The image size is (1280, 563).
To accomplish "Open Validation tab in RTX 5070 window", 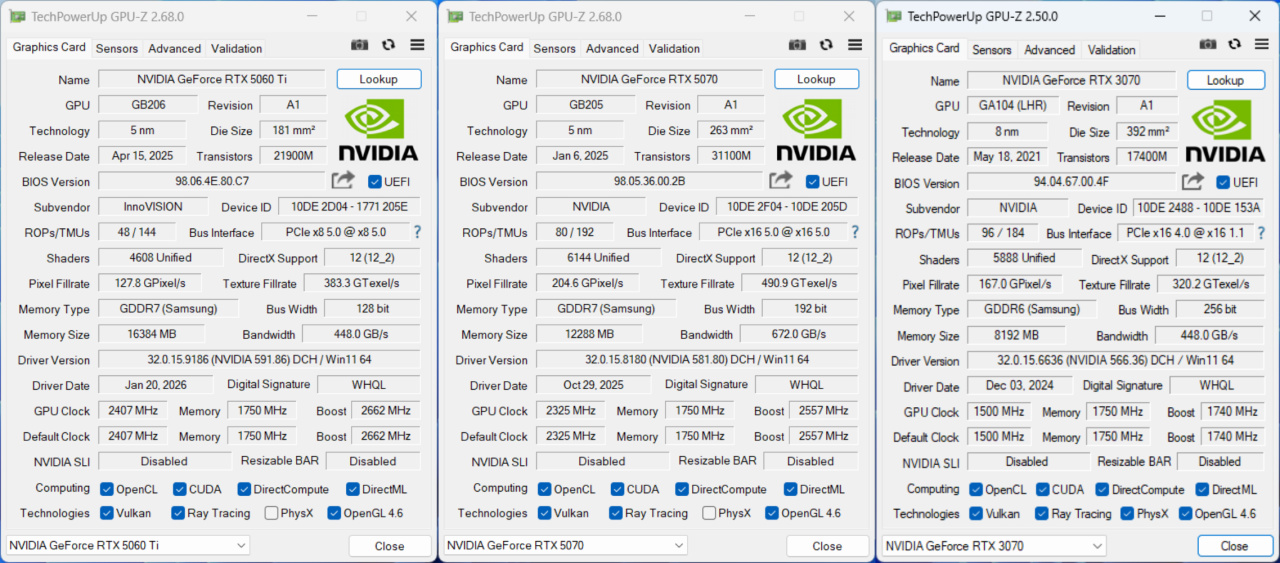I will (x=675, y=48).
